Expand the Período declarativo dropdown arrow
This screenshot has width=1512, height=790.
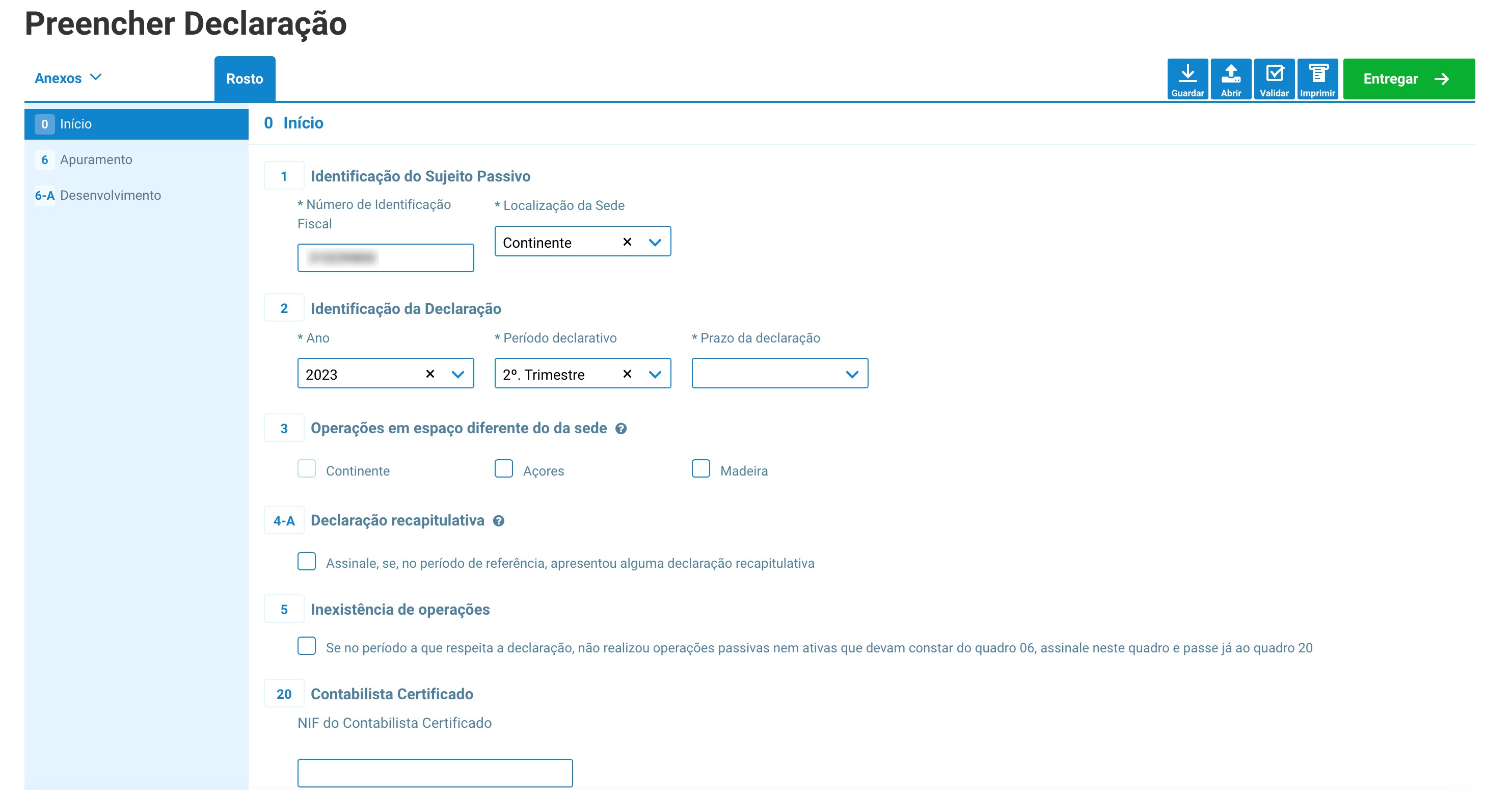(655, 374)
